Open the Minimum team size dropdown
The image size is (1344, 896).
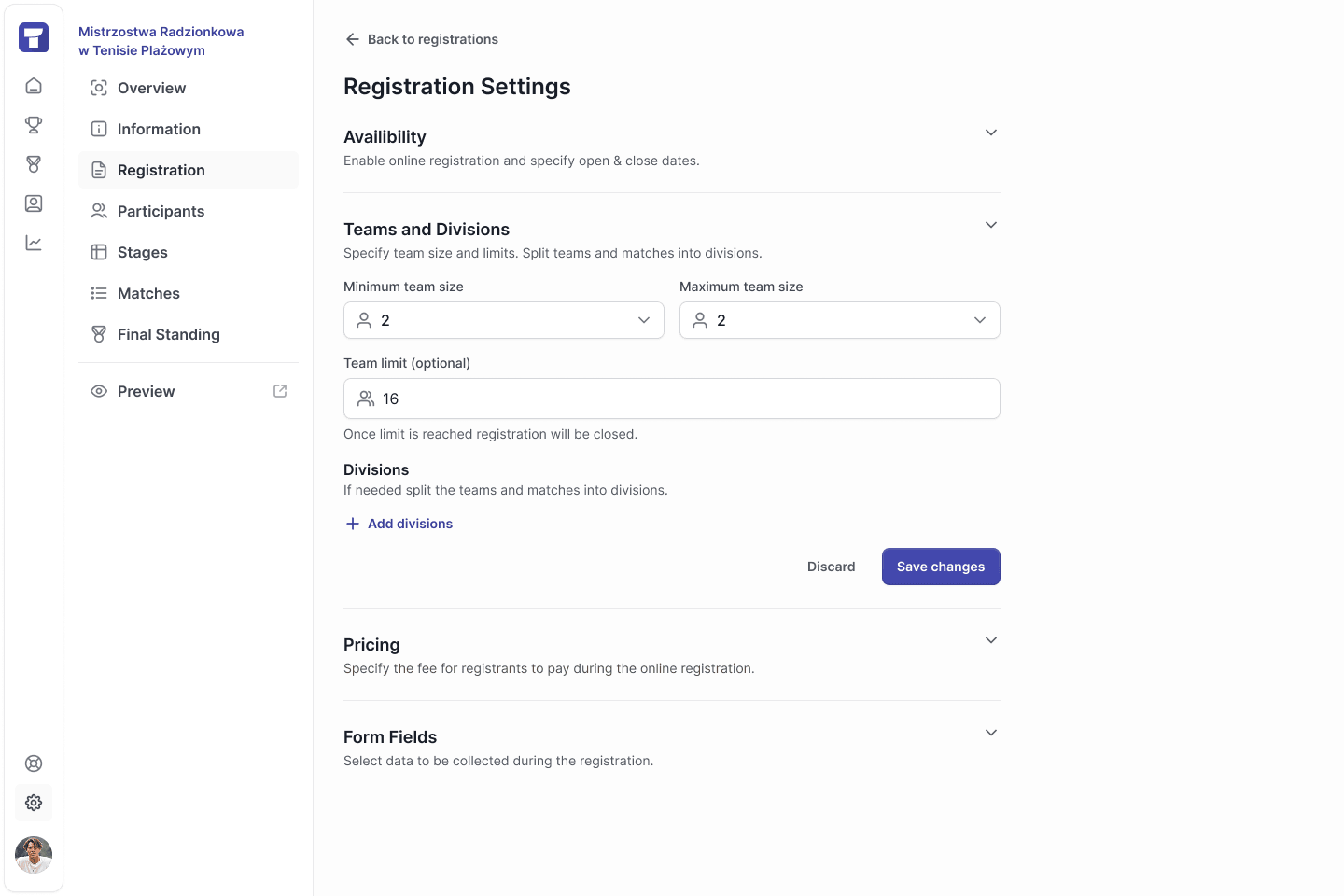coord(504,320)
